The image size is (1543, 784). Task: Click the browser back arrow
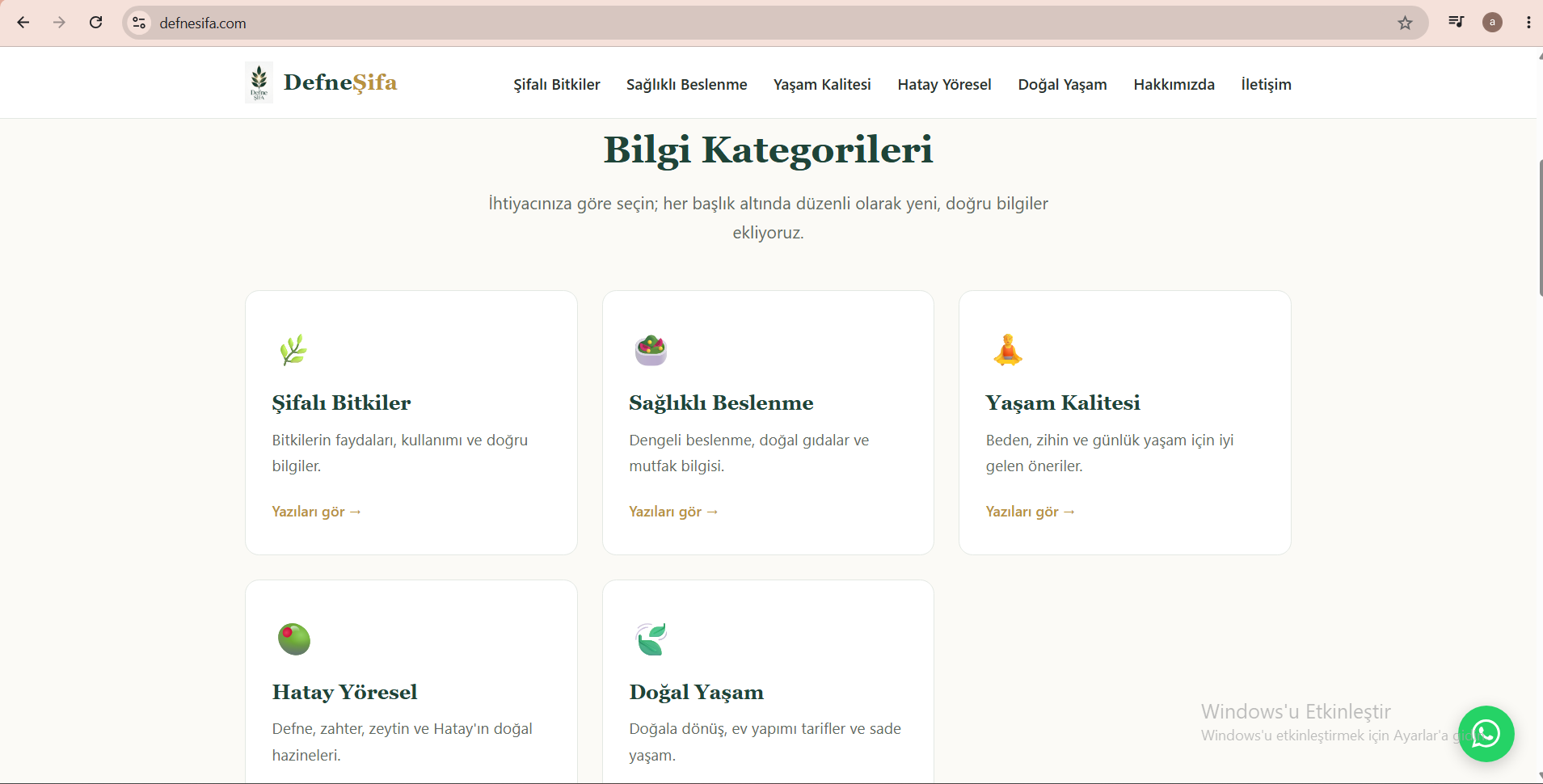tap(23, 23)
